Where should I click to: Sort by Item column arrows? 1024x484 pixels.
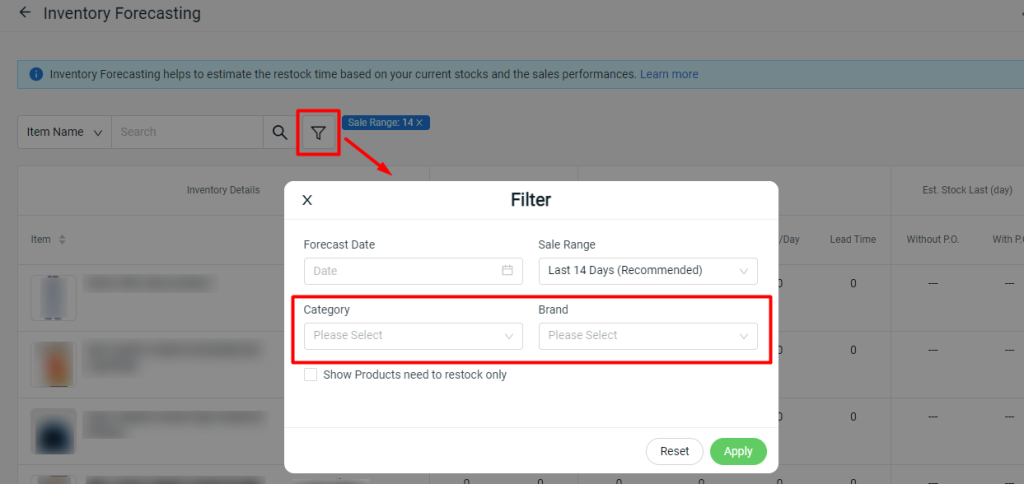coord(62,240)
